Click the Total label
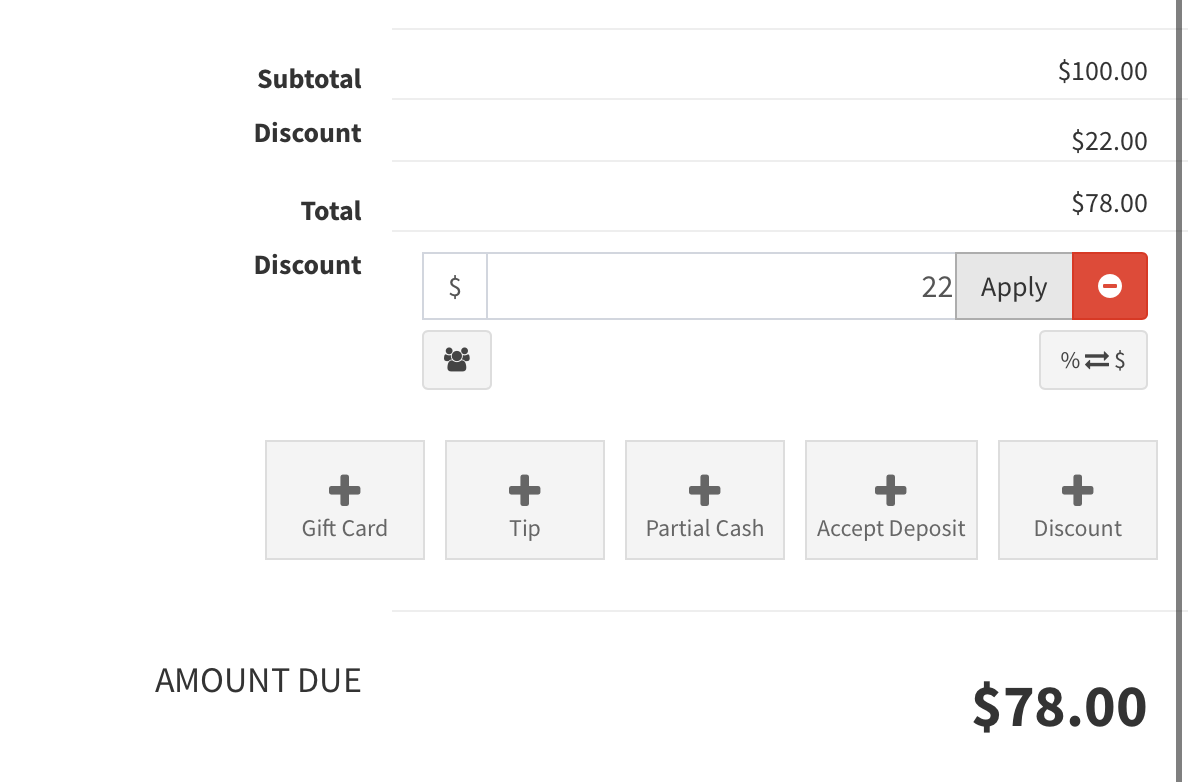This screenshot has width=1188, height=782. (x=331, y=211)
